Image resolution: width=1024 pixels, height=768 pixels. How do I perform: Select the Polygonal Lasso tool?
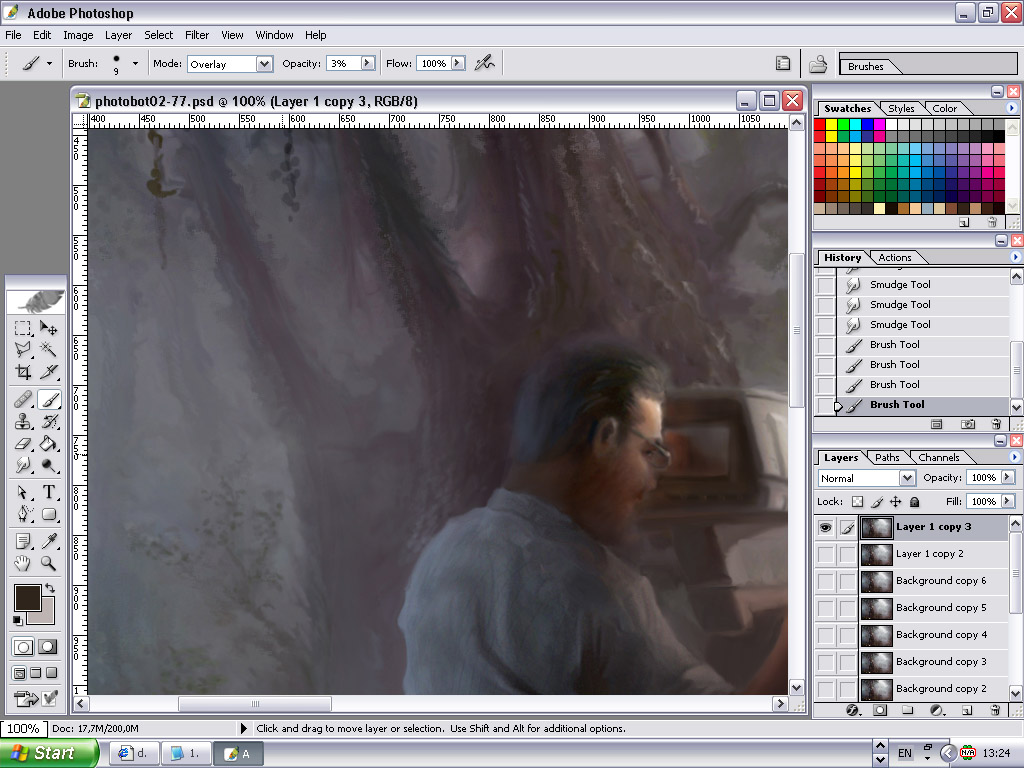pyautogui.click(x=23, y=349)
